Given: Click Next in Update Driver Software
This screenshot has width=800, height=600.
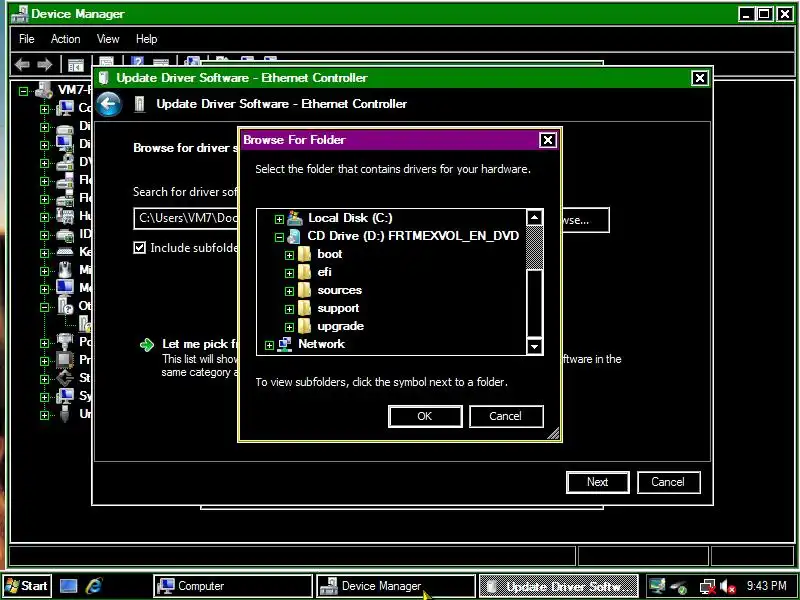Looking at the screenshot, I should click(597, 482).
